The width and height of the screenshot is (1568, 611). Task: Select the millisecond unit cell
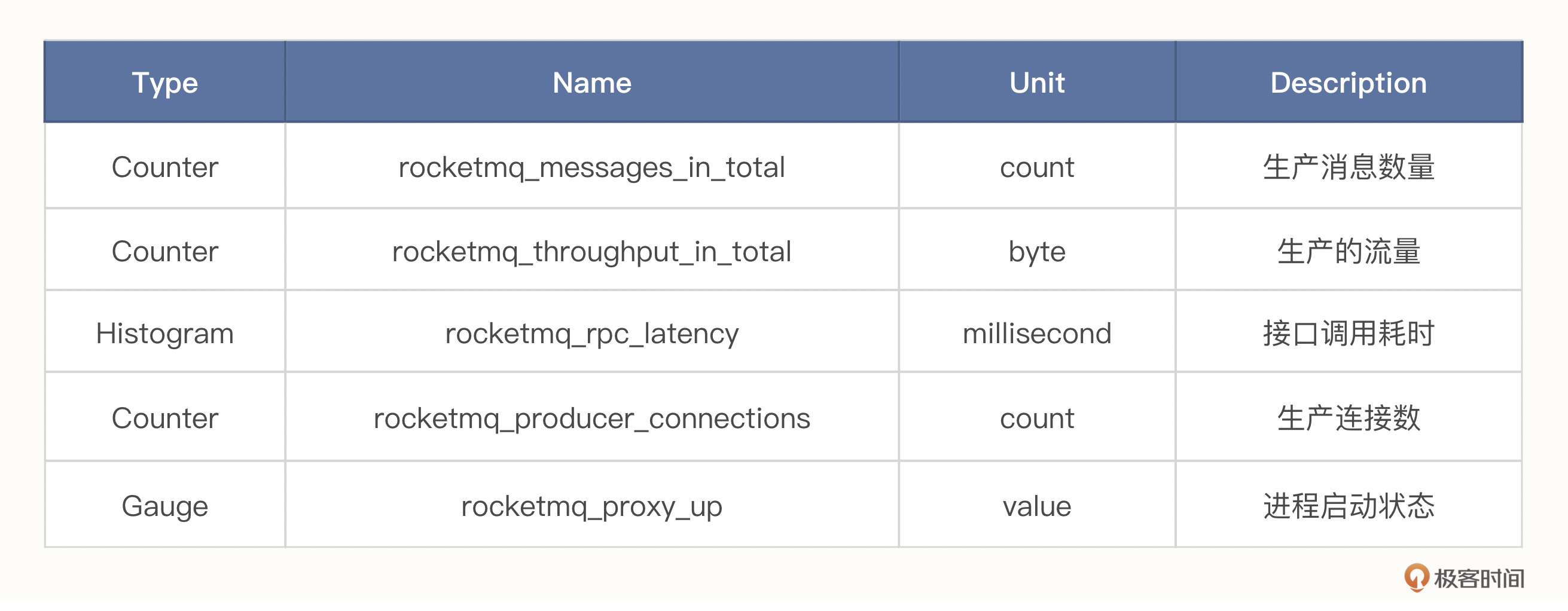click(1036, 334)
